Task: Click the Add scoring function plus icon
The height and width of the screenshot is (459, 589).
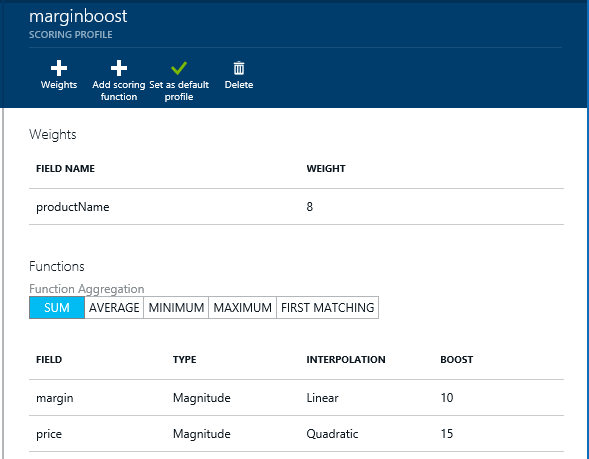Action: 119,68
